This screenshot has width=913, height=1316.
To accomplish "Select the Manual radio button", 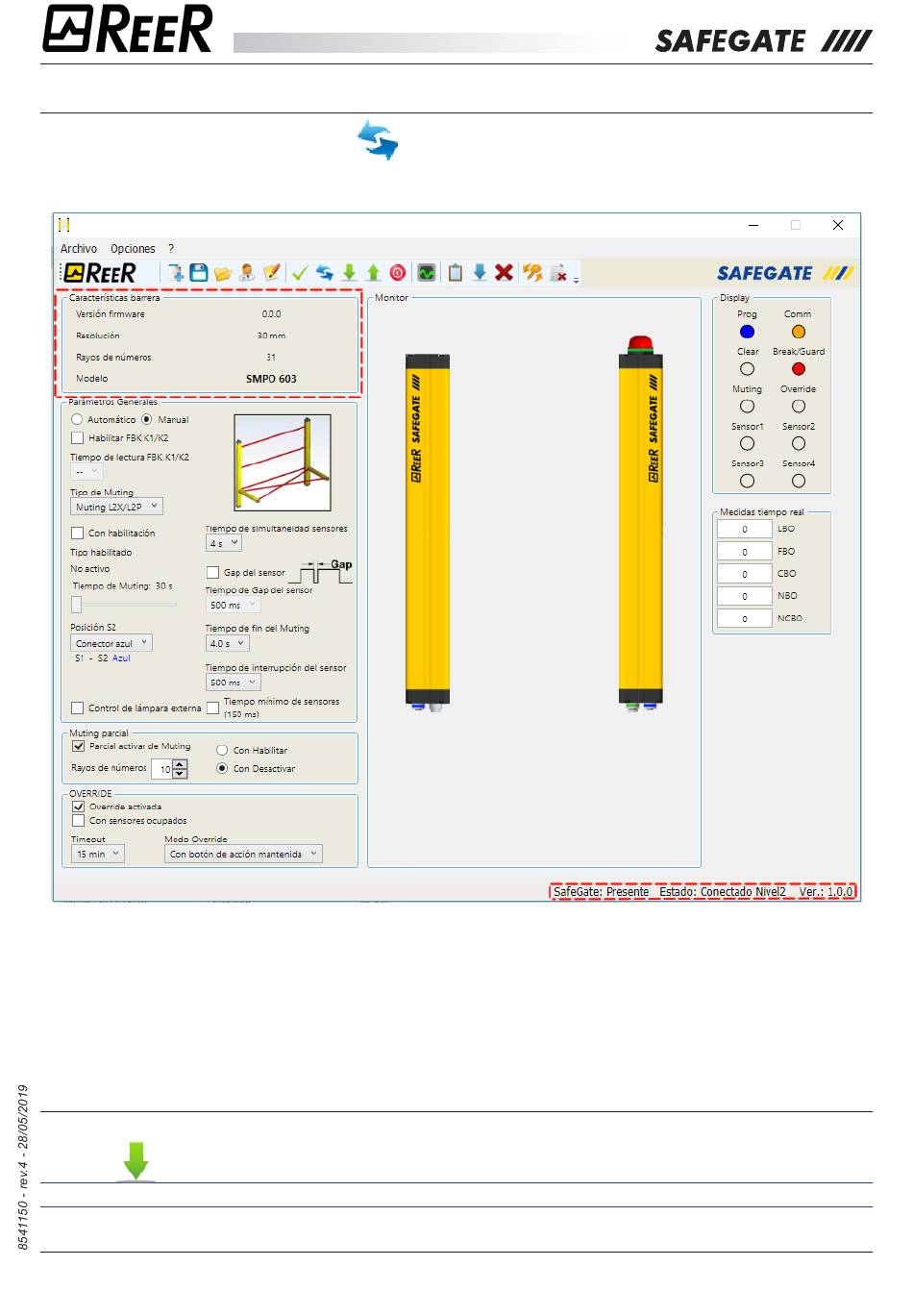I will point(147,419).
